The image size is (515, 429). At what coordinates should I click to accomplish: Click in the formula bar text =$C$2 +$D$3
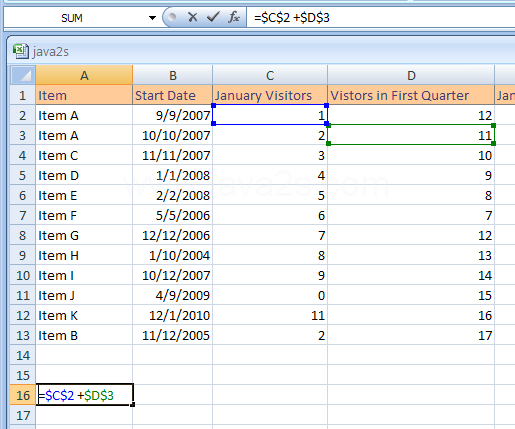click(x=292, y=17)
